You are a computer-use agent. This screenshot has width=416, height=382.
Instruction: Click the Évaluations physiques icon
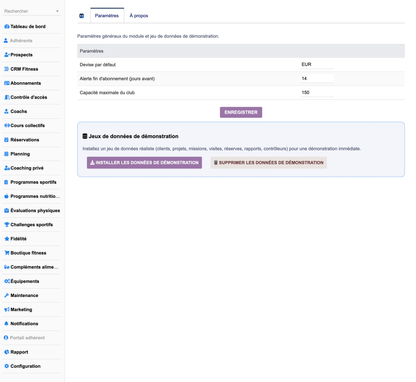pos(6,211)
